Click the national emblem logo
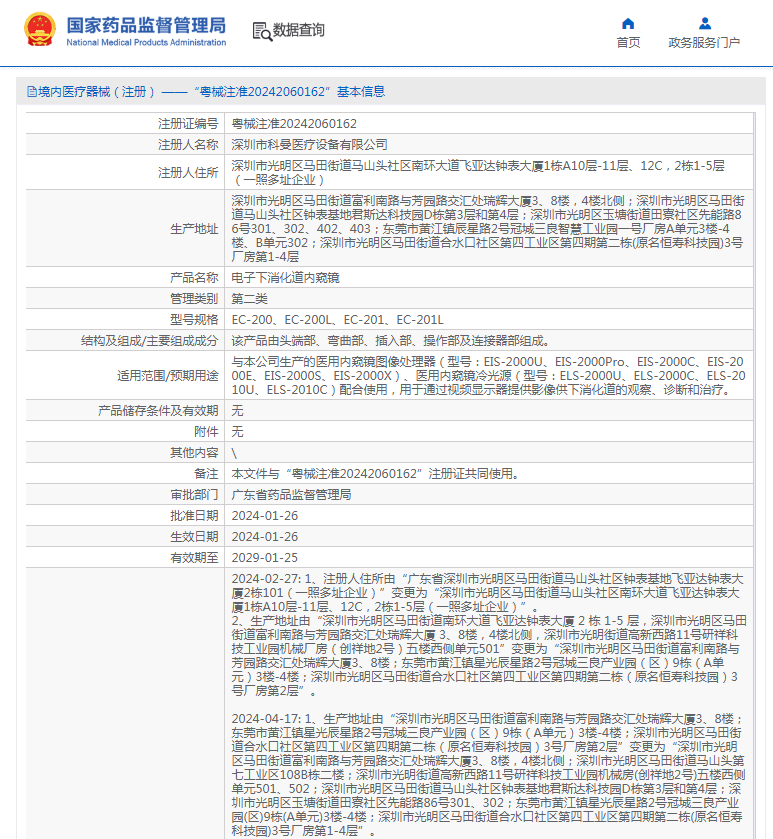This screenshot has height=839, width=773. click(40, 29)
